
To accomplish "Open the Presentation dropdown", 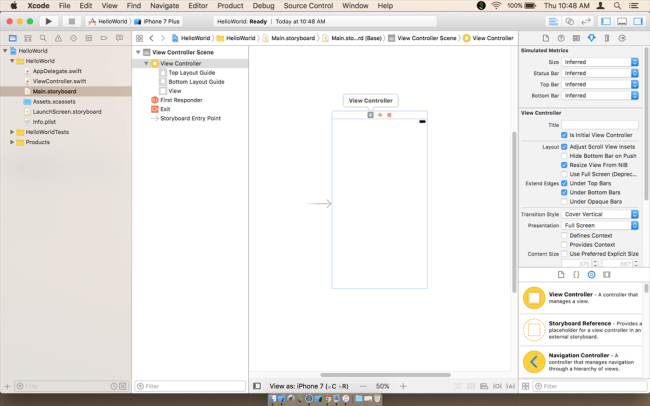I will pos(600,225).
